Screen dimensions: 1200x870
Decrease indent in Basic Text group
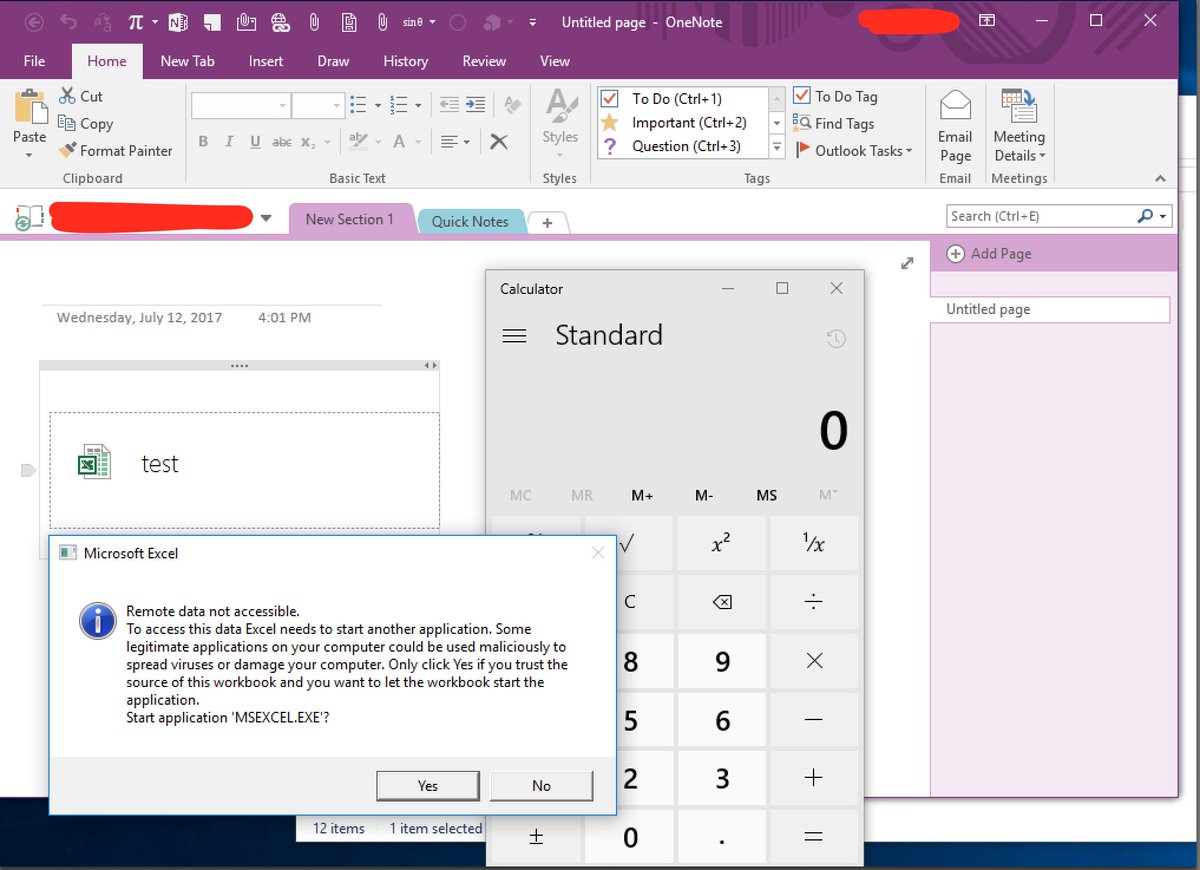point(449,104)
